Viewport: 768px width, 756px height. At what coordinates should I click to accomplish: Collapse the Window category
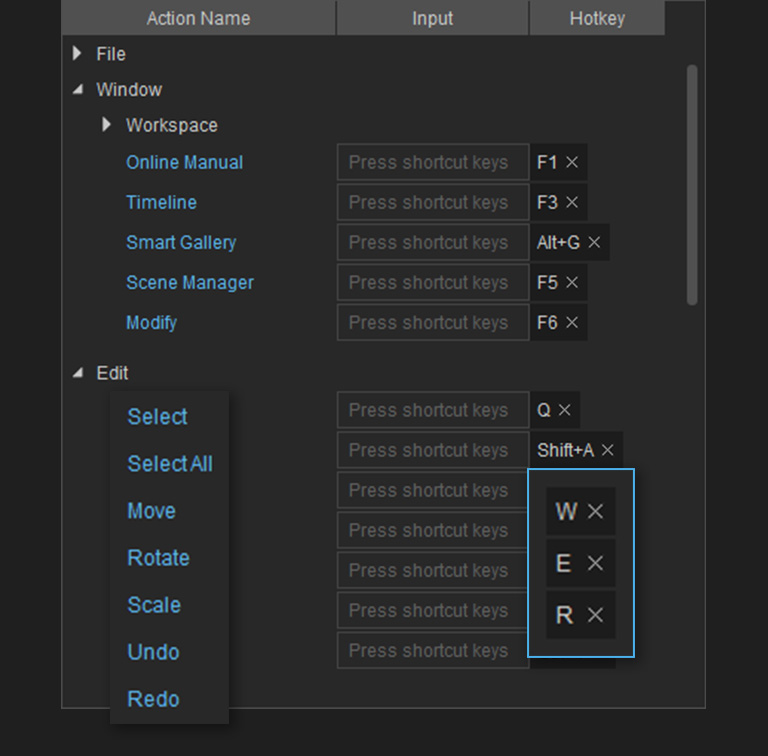tap(78, 89)
